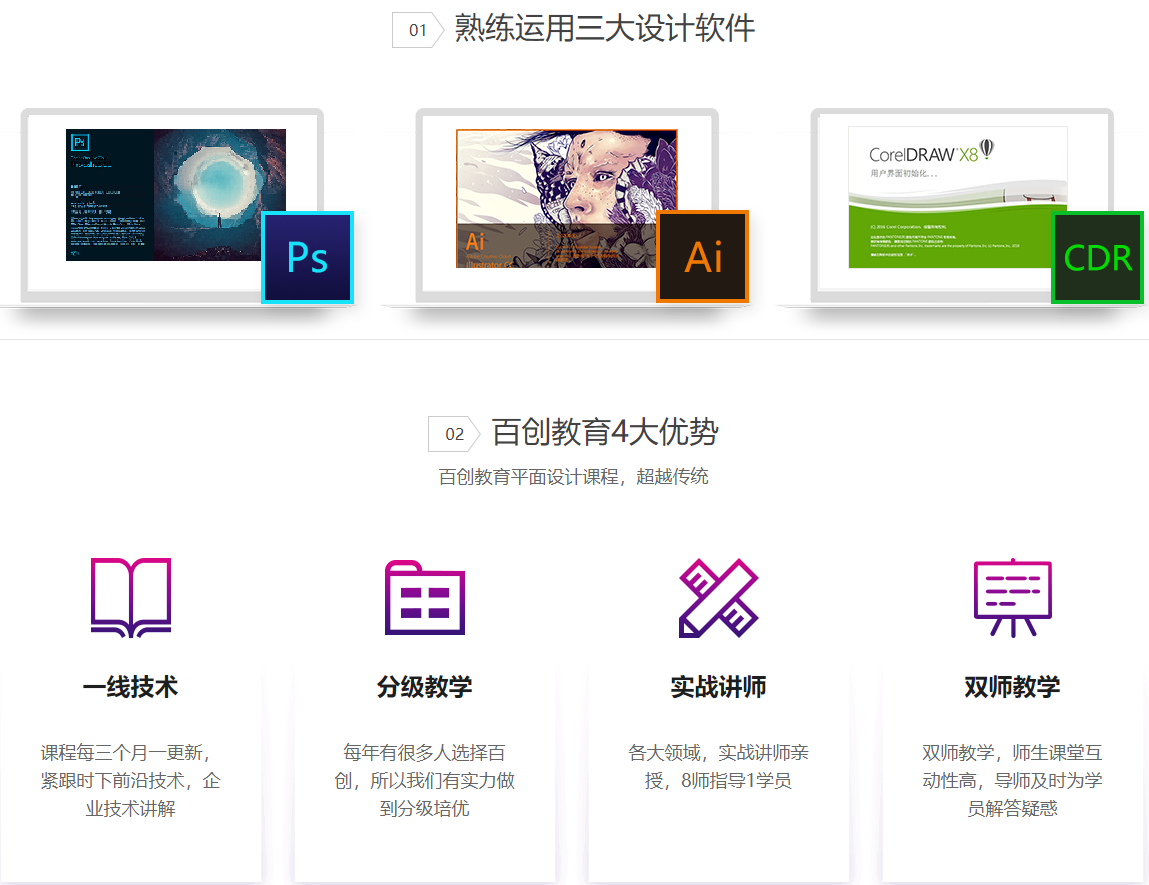
Task: Click the description starting 双师教学，师生课堂互动性高
Action: click(1013, 781)
